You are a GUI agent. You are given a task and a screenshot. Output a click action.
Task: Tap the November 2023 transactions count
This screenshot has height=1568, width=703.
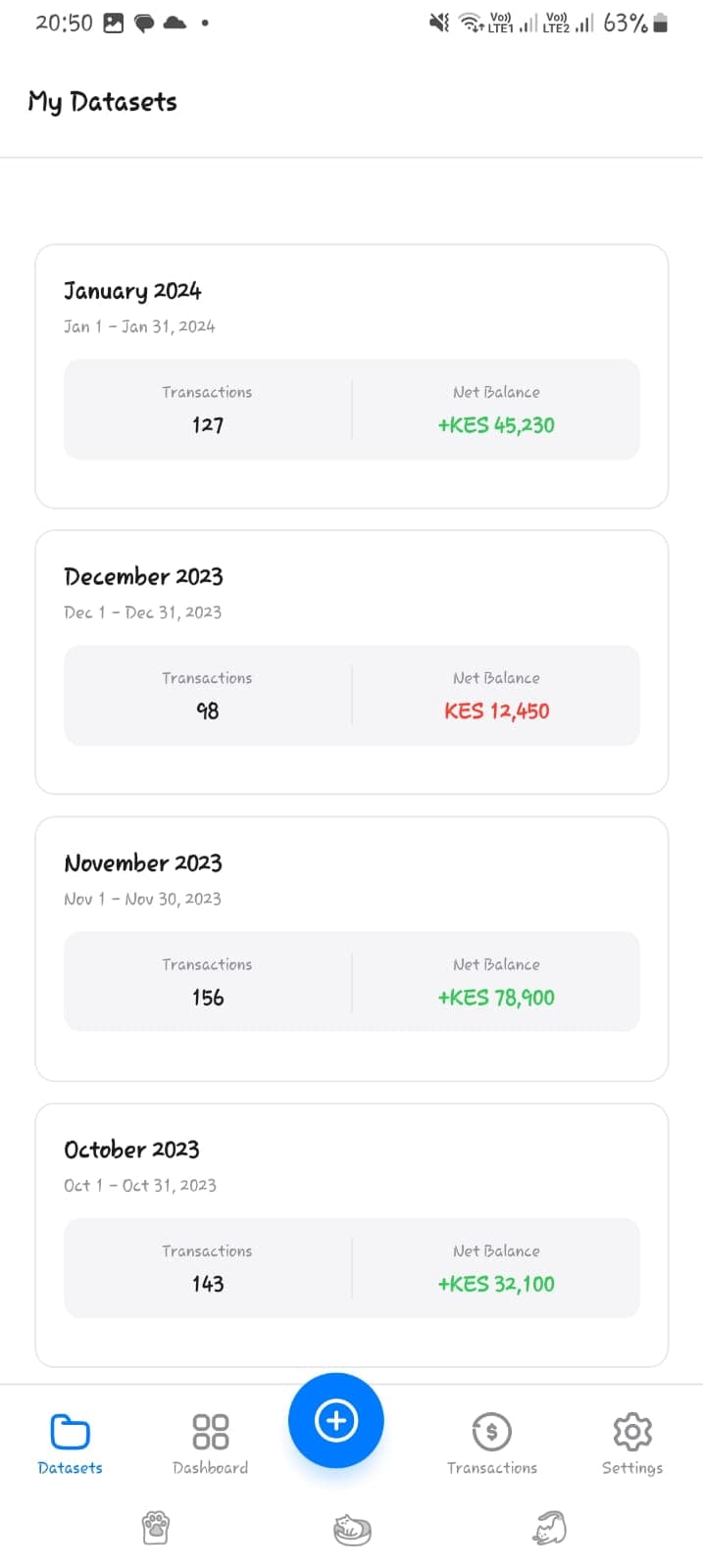[207, 997]
